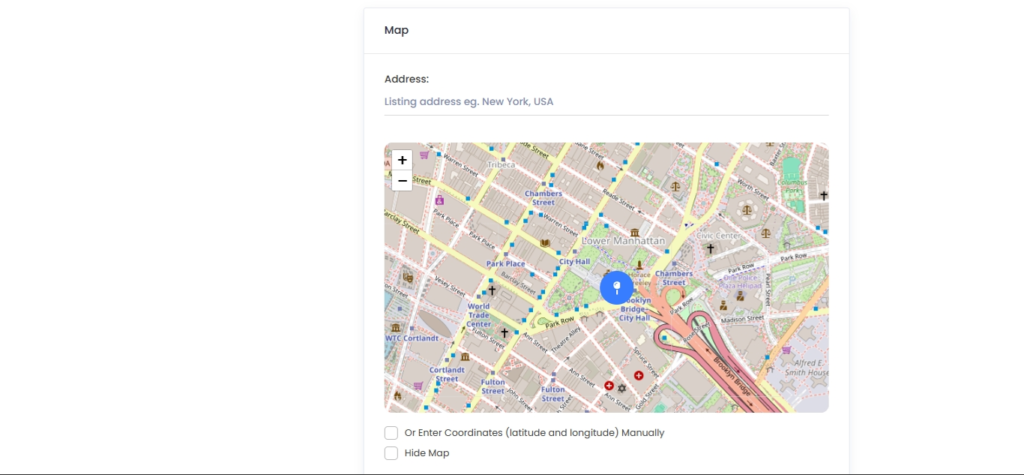
Task: Click the Theatre Alley street label
Action: [566, 340]
